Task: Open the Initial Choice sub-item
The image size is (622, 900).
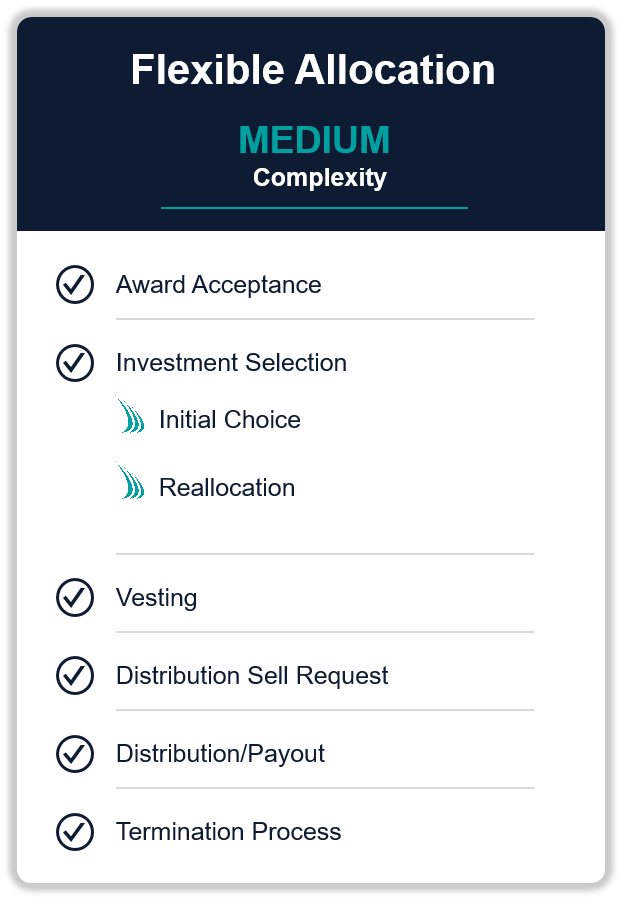Action: pyautogui.click(x=230, y=420)
